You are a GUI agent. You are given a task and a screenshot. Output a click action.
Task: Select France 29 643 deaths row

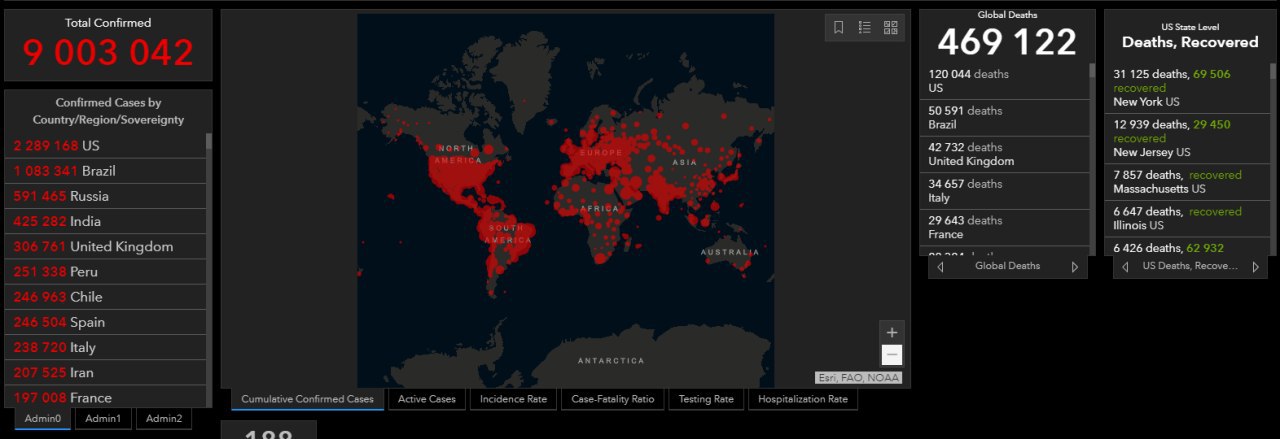[x=1004, y=227]
